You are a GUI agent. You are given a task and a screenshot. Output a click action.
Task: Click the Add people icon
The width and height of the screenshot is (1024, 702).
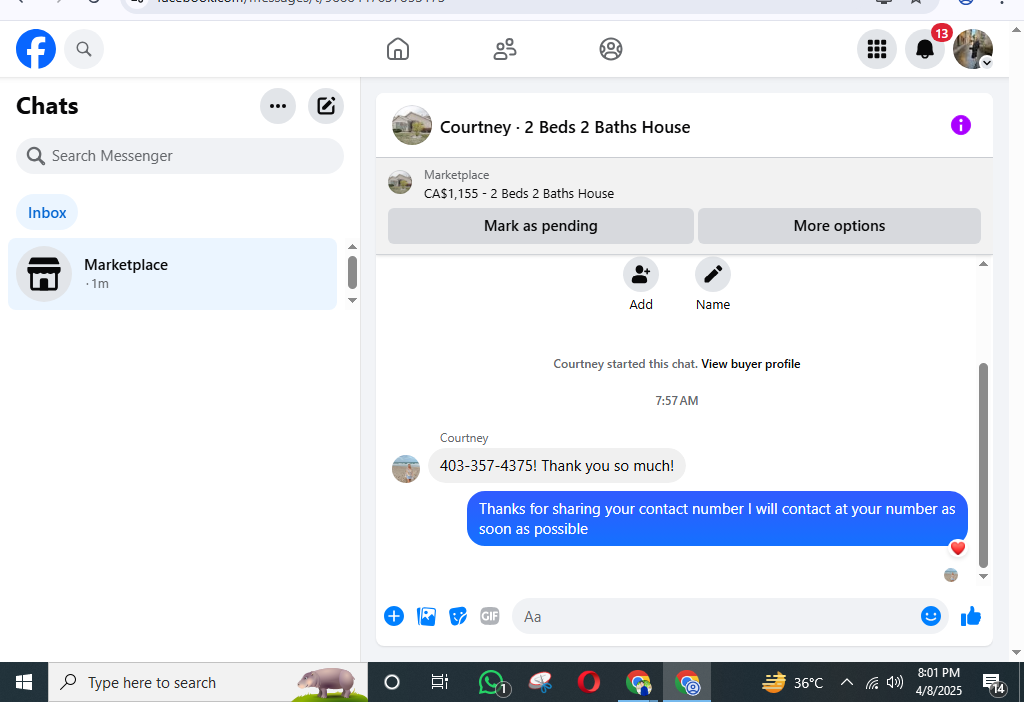coord(641,274)
